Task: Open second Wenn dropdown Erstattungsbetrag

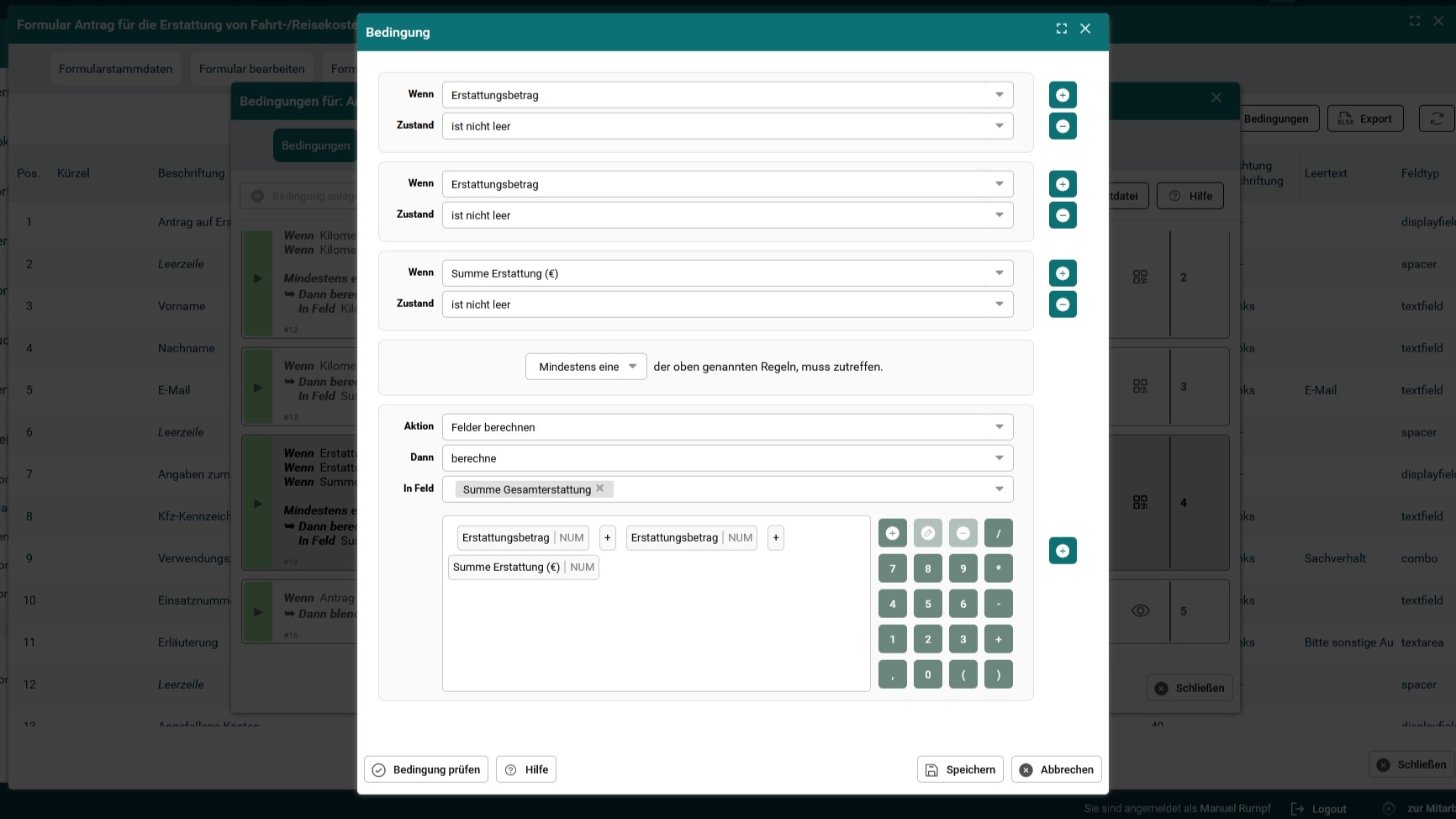Action: 728,184
